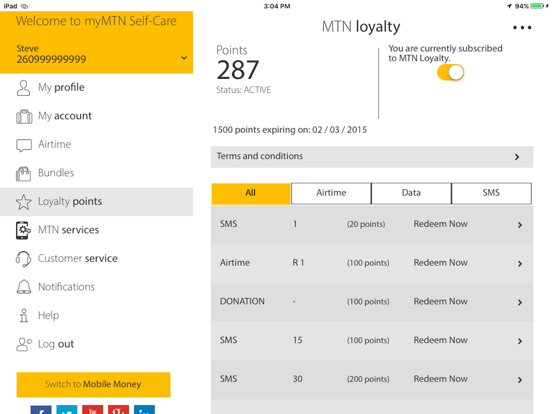This screenshot has width=552, height=414.
Task: Click Redeem Now for SMS 30
Action: pyautogui.click(x=440, y=379)
